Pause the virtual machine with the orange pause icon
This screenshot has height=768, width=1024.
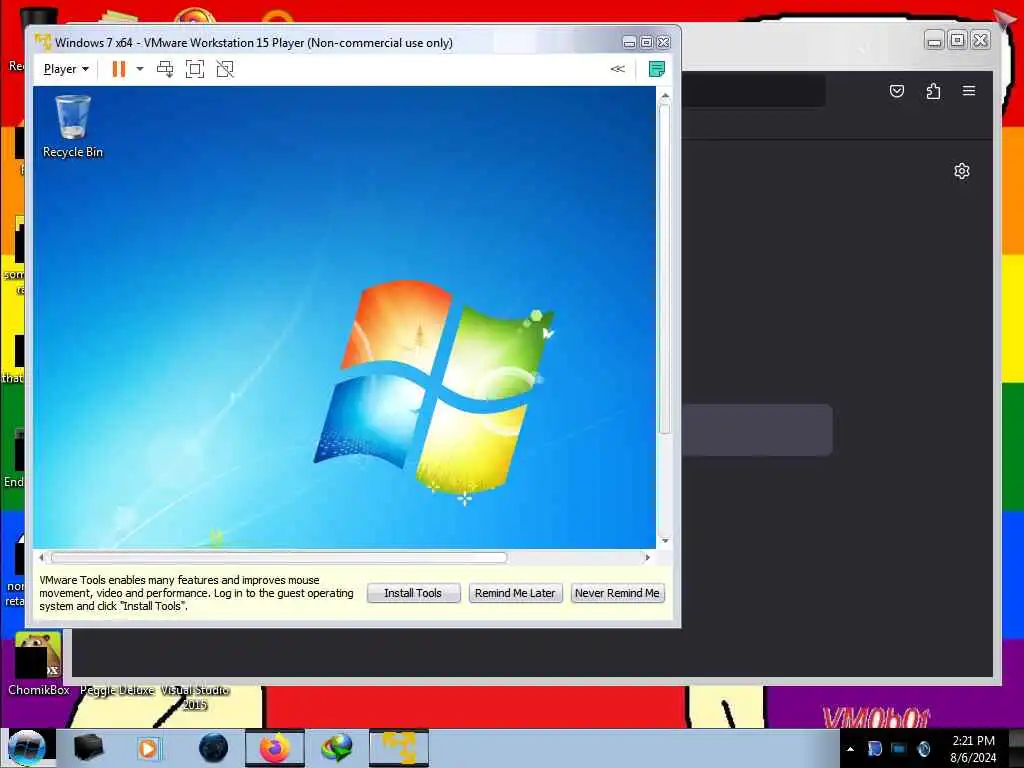[x=118, y=69]
